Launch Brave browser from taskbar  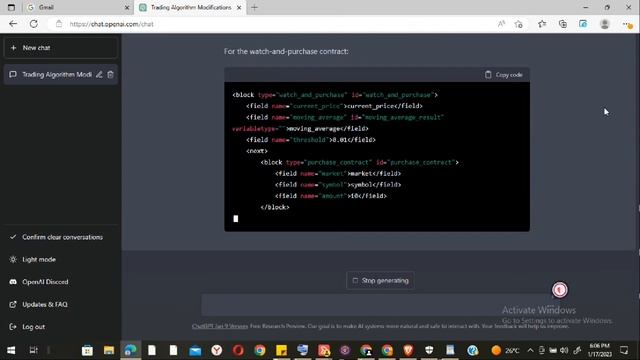pyautogui.click(x=408, y=350)
